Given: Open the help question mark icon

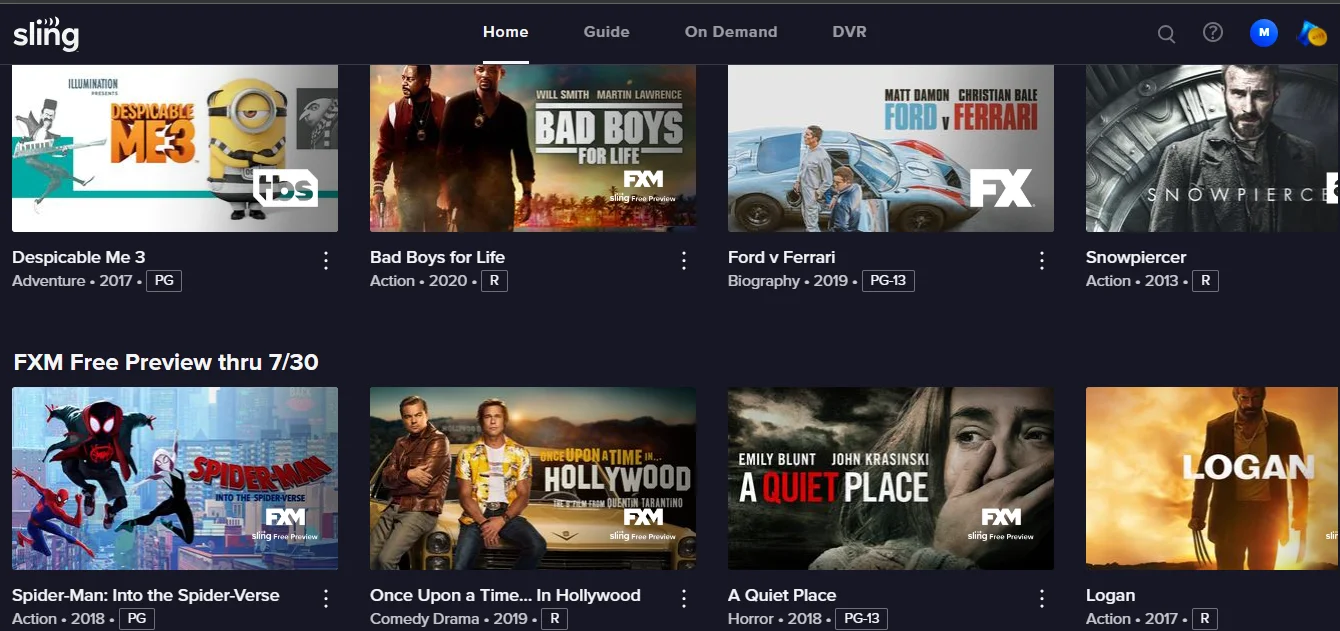Looking at the screenshot, I should pyautogui.click(x=1213, y=32).
